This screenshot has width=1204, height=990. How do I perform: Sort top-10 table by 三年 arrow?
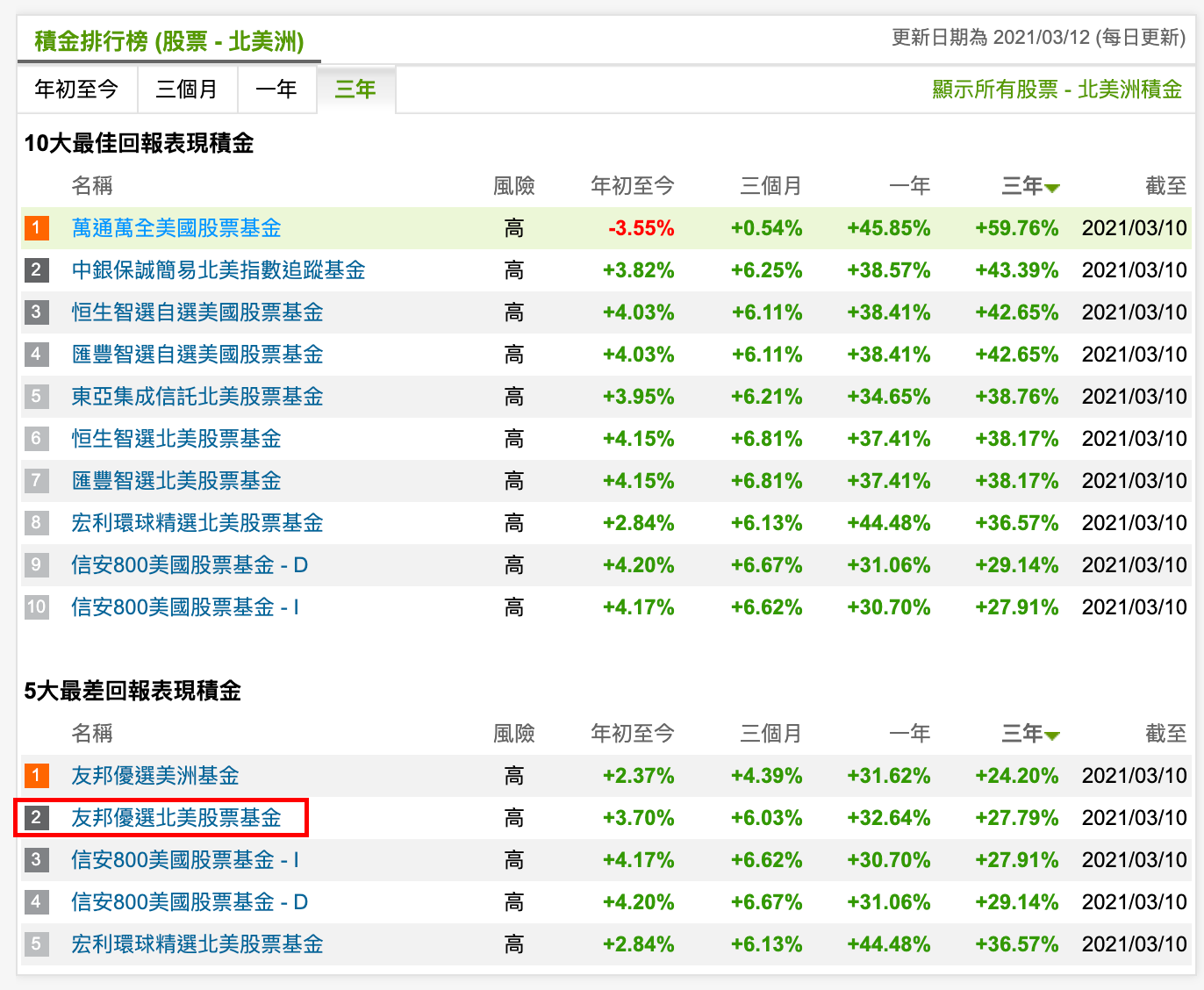1052,188
